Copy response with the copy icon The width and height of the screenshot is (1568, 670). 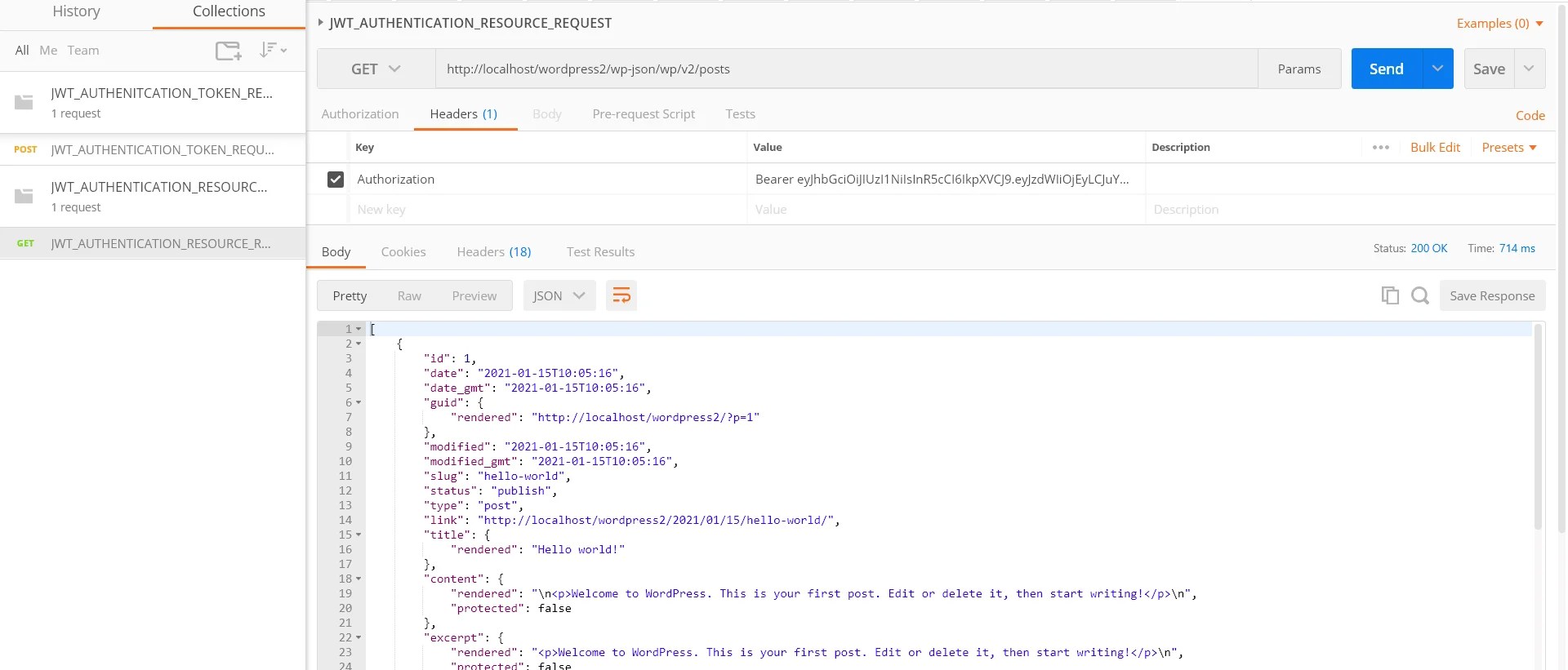coord(1390,295)
